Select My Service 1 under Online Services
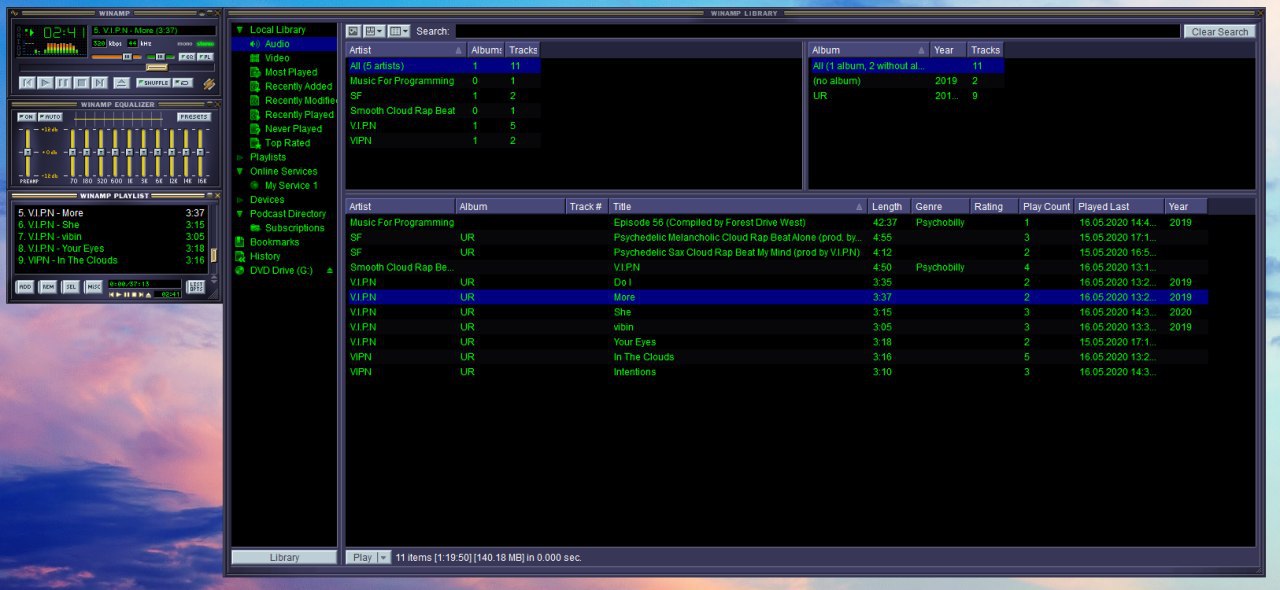Viewport: 1280px width, 590px height. (x=285, y=185)
